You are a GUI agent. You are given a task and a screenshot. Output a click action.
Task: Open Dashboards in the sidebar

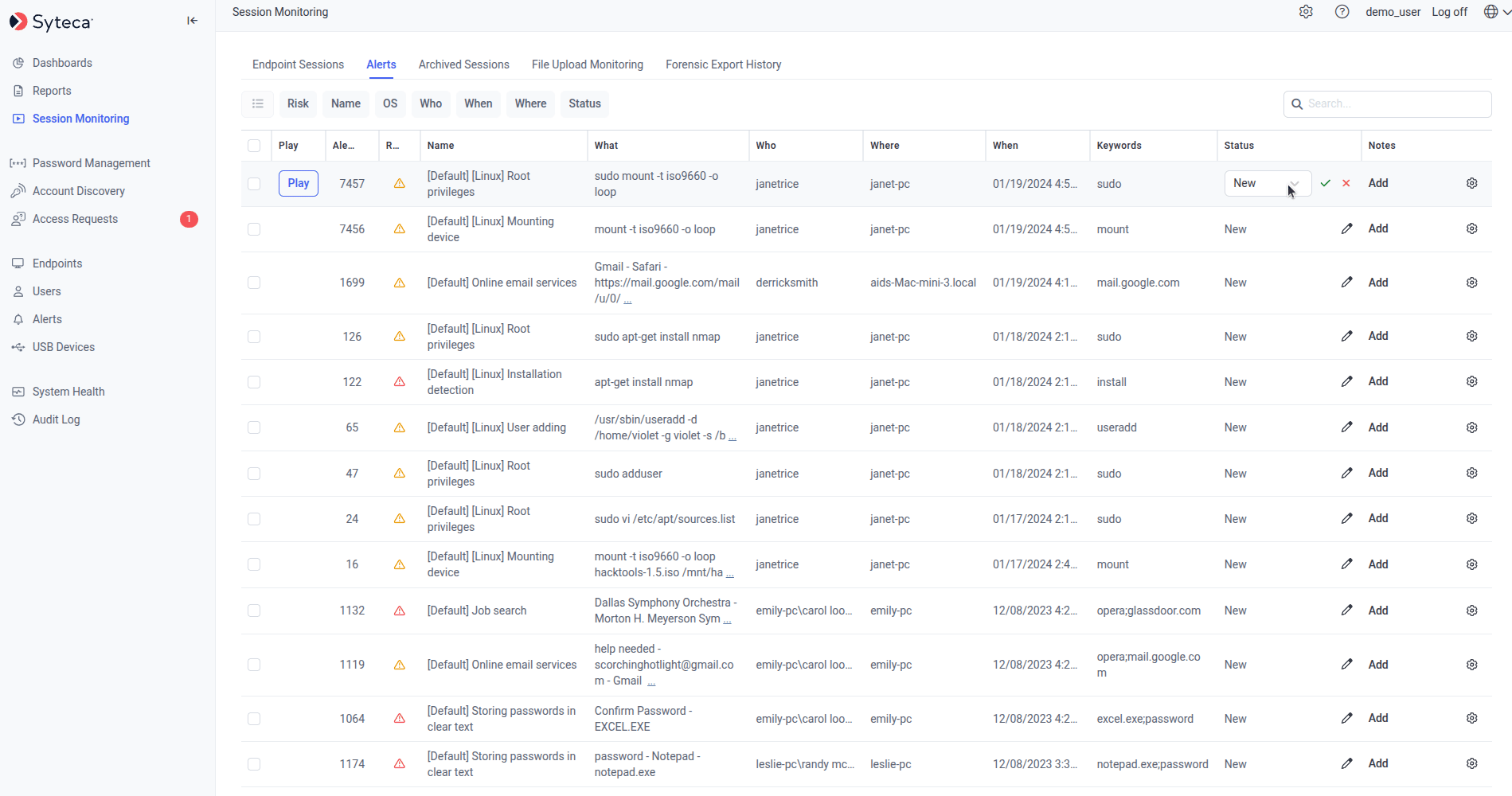(x=62, y=63)
